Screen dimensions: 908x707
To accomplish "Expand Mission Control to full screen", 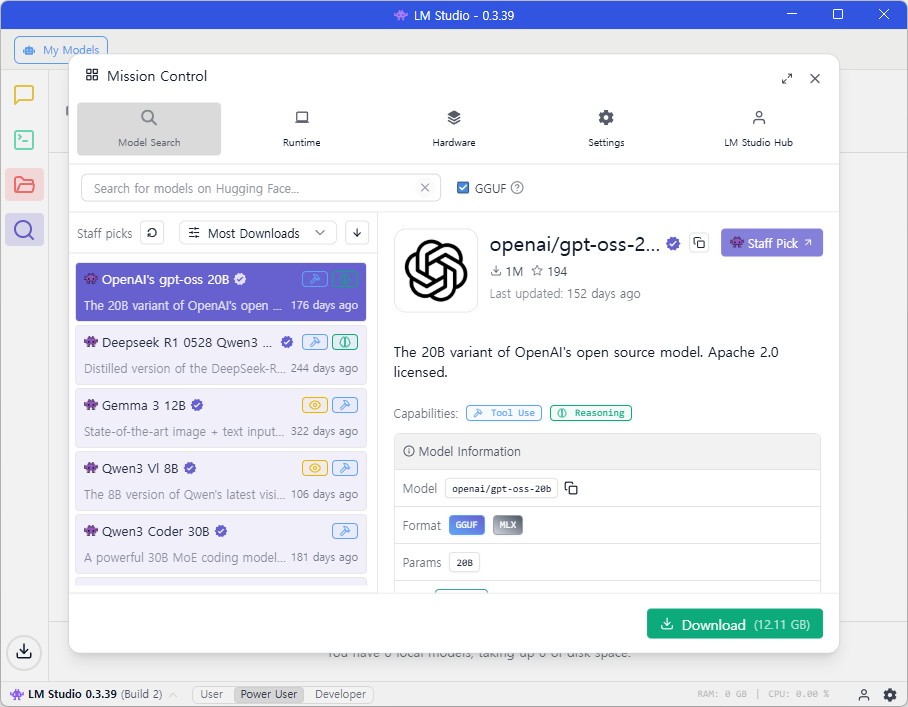I will pos(787,78).
